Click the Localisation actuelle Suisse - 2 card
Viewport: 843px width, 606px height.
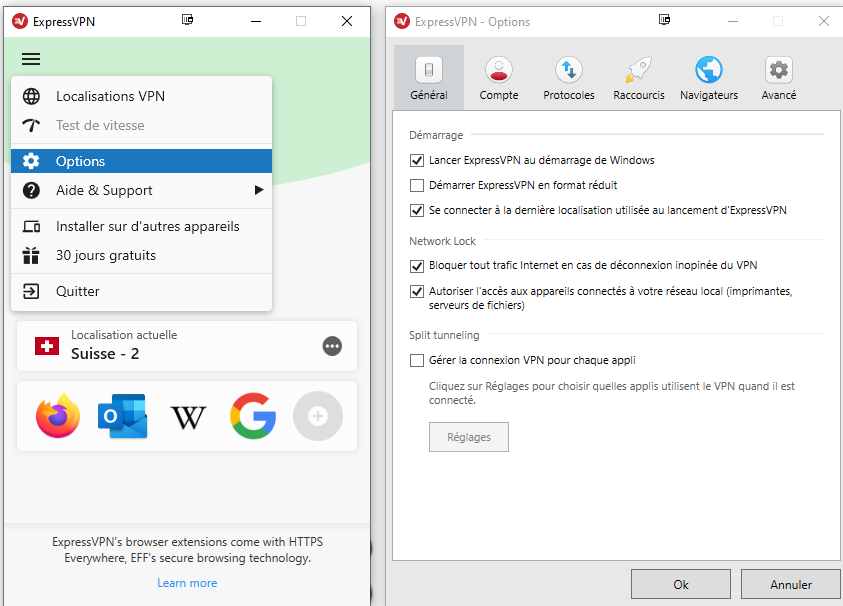point(187,346)
